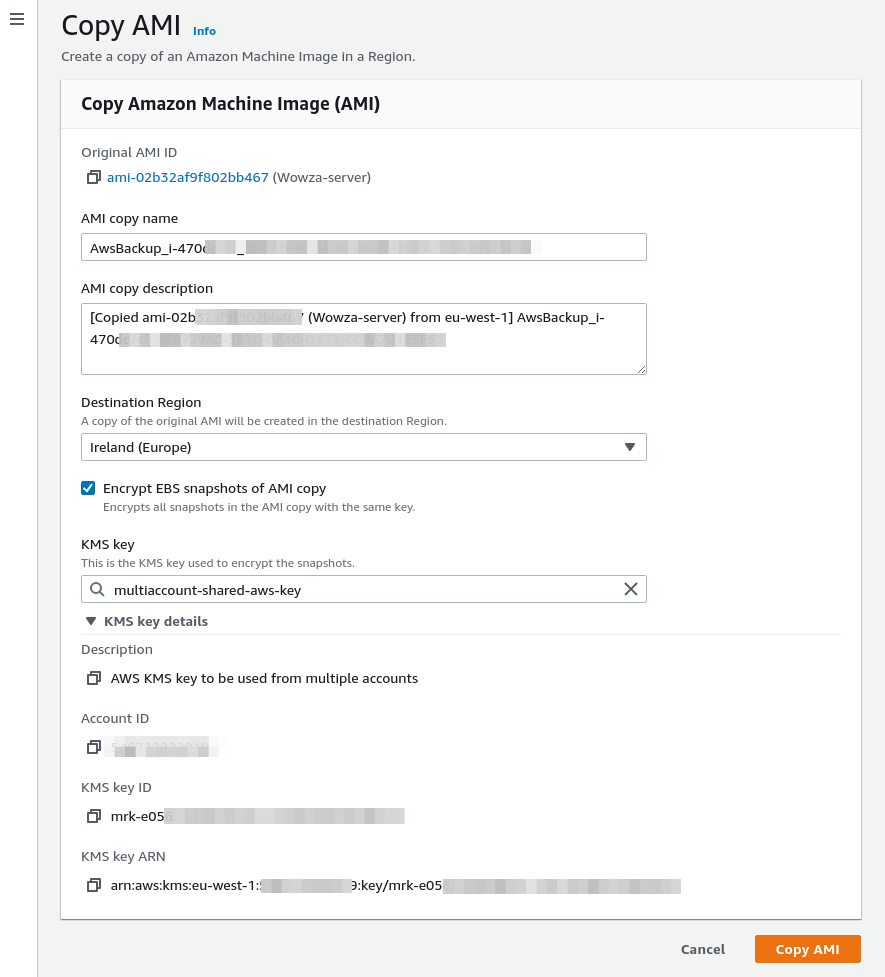Open the Destination Region dropdown
Screen dimensions: 885x977
363,447
